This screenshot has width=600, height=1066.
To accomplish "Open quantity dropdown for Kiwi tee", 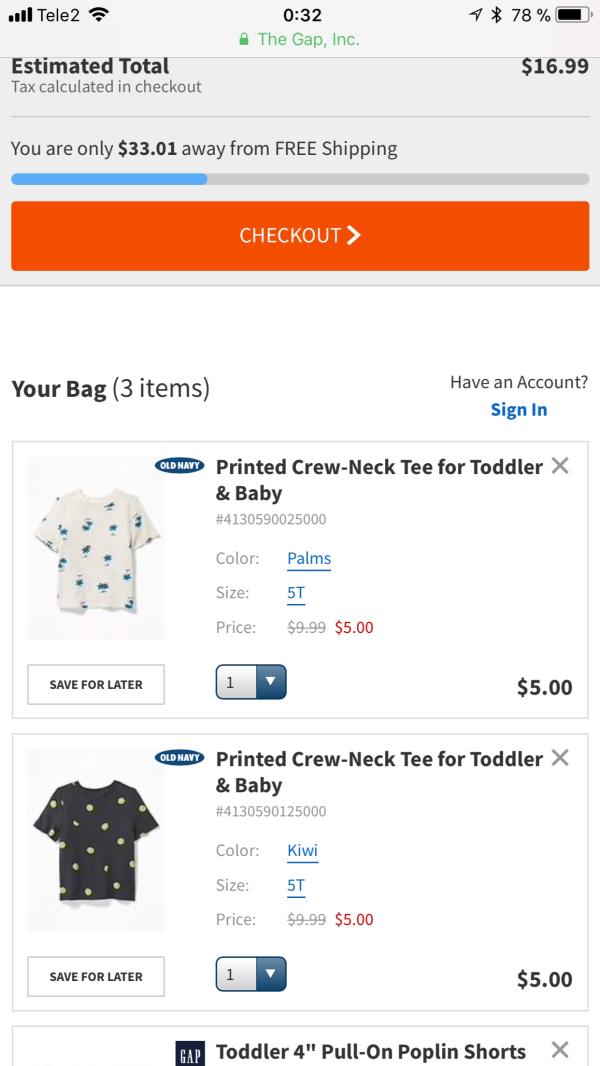I will tap(251, 974).
